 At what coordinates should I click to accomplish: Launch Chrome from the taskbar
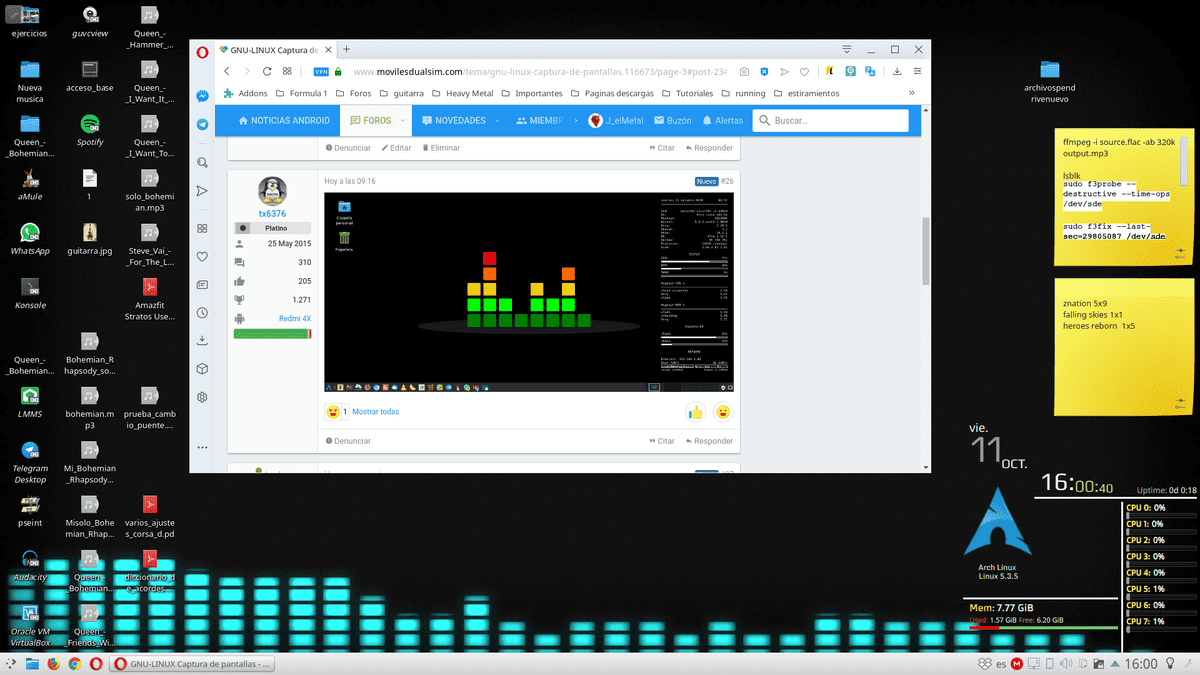click(74, 664)
